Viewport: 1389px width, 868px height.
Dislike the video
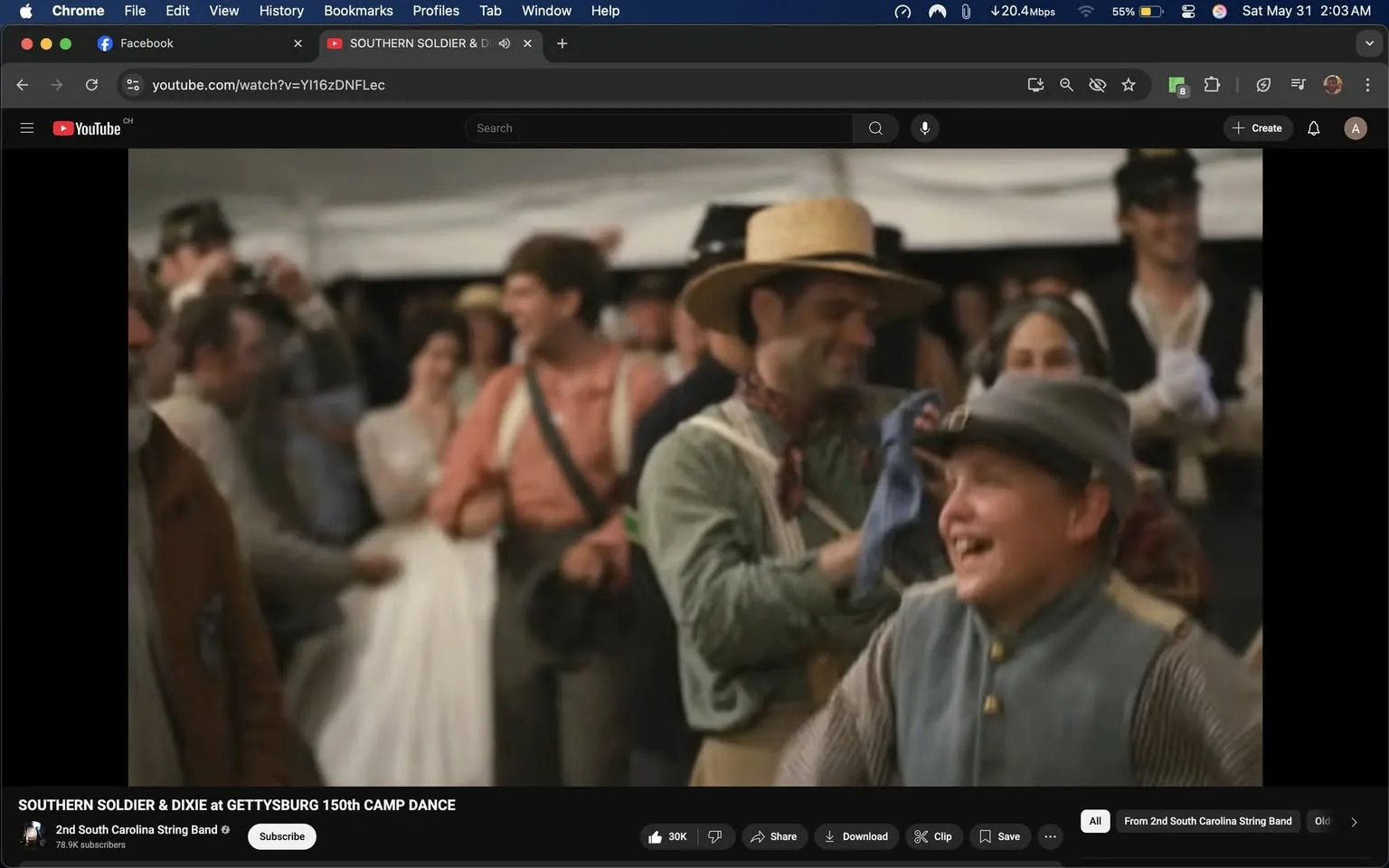(715, 836)
